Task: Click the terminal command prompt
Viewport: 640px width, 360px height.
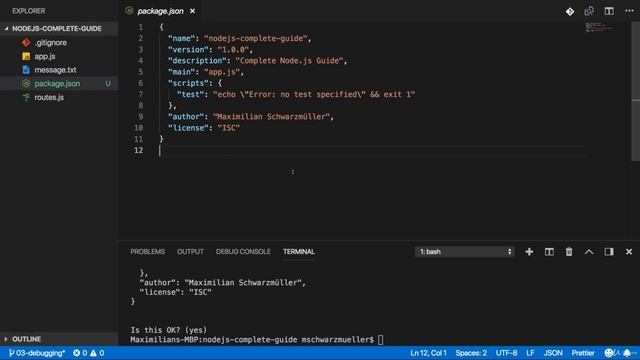Action: click(x=257, y=340)
